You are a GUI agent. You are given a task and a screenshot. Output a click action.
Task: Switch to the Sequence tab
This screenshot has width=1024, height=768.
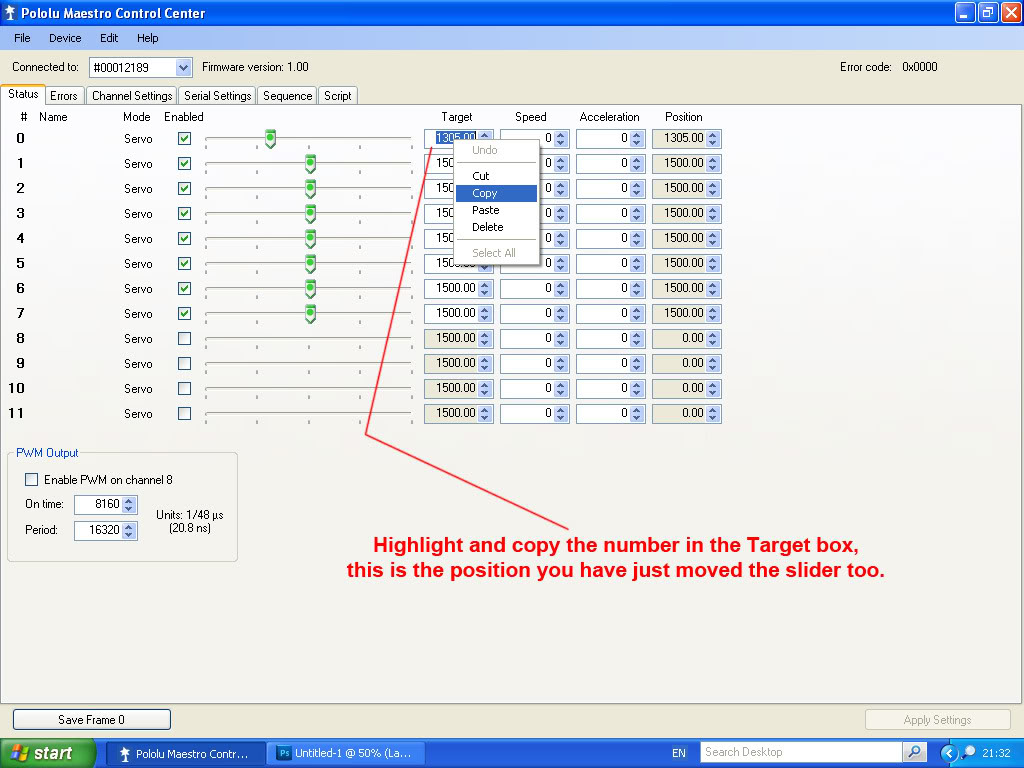pyautogui.click(x=287, y=96)
